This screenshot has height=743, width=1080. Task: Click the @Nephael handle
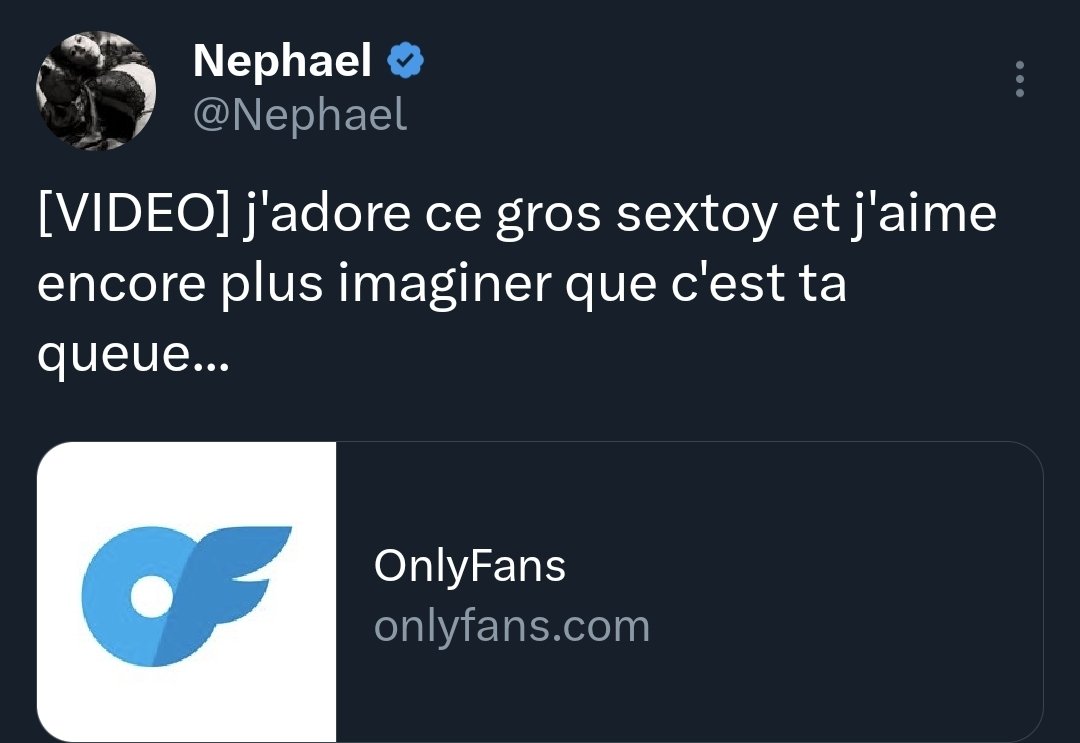[300, 114]
